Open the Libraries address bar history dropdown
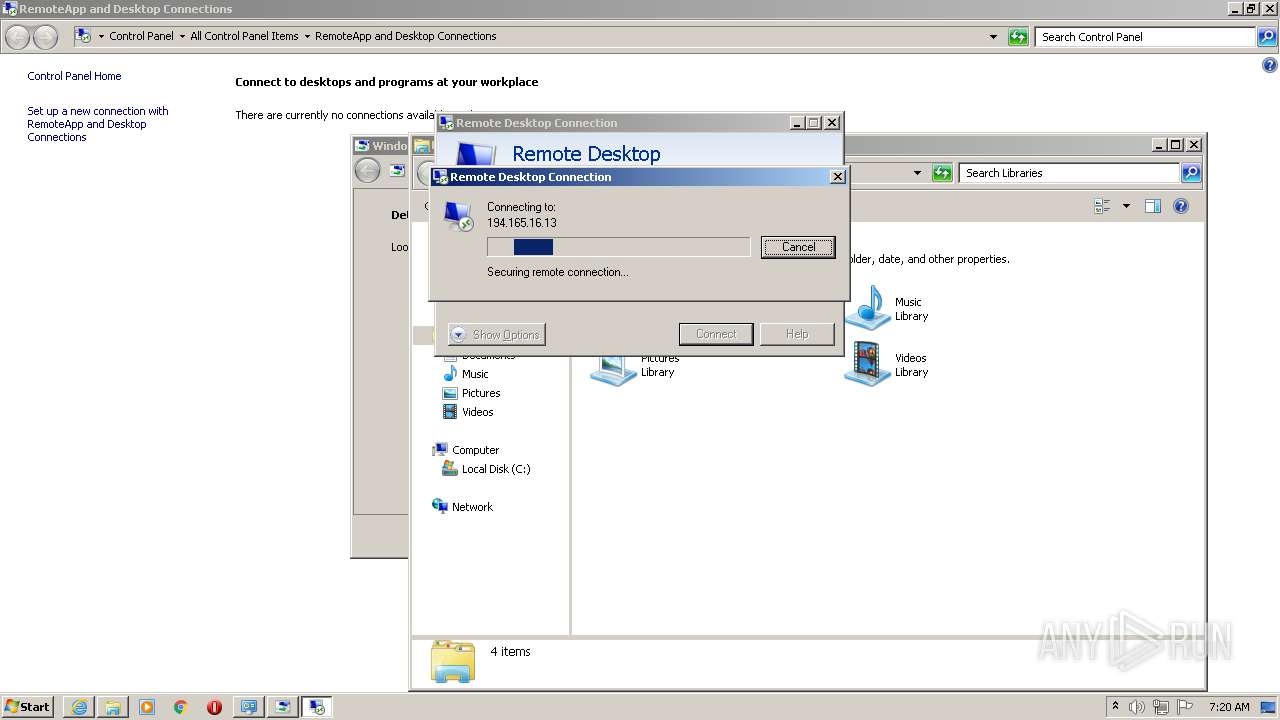This screenshot has width=1280, height=720. click(917, 173)
